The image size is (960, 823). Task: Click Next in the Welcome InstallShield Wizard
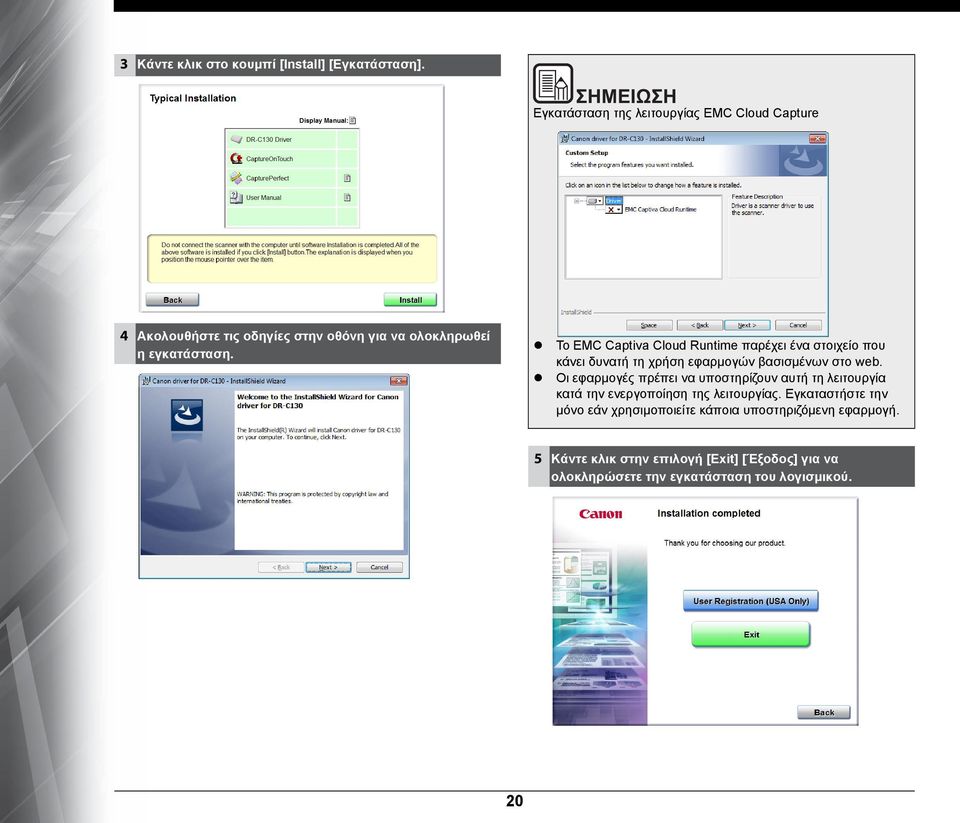pyautogui.click(x=328, y=567)
